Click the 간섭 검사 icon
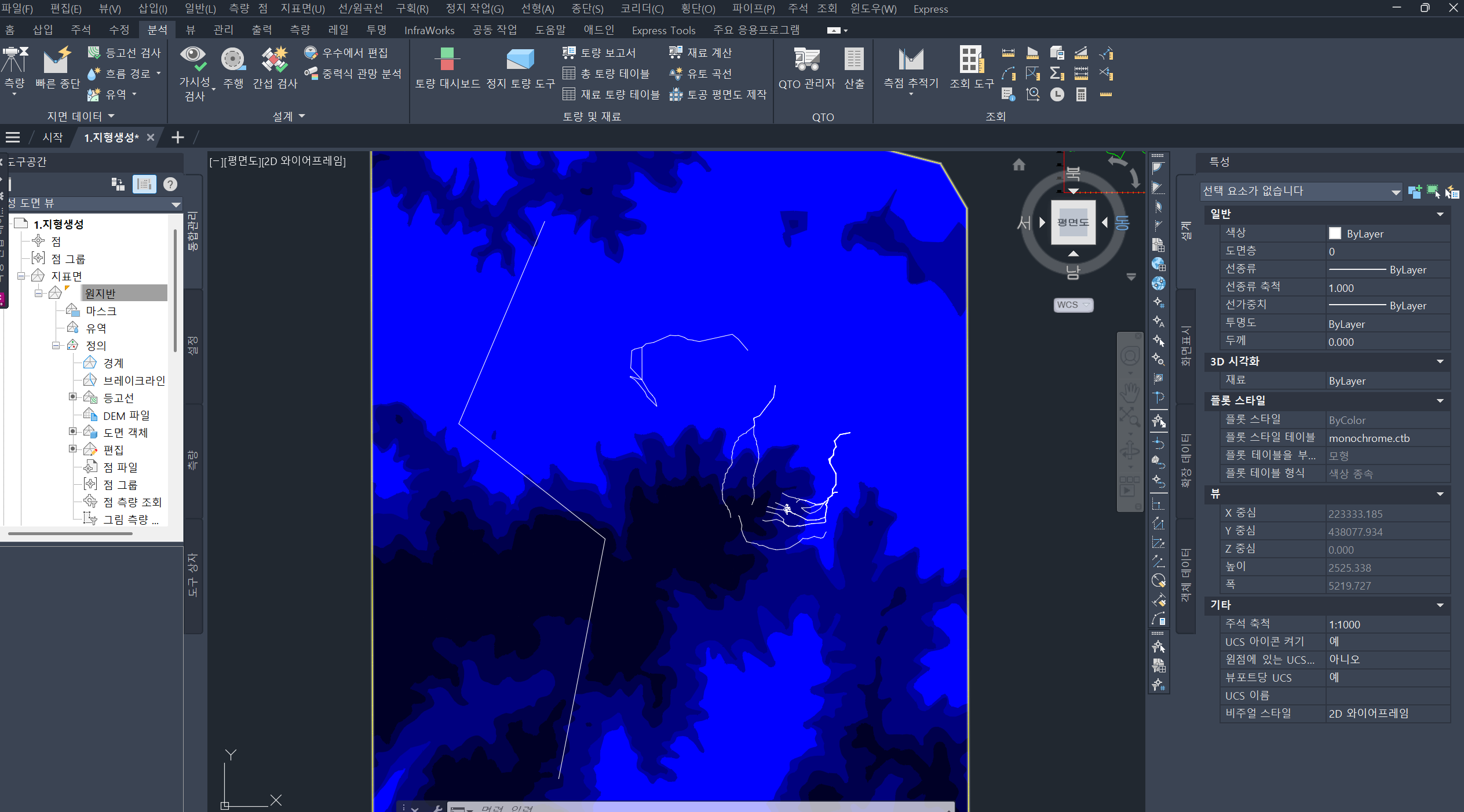Viewport: 1464px width, 812px height. tap(275, 59)
